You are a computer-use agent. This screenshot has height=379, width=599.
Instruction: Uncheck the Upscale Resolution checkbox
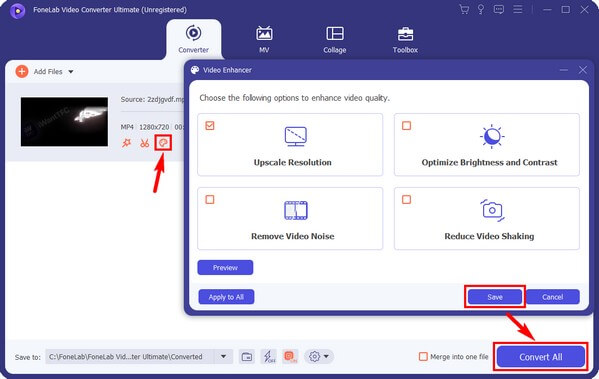[210, 125]
